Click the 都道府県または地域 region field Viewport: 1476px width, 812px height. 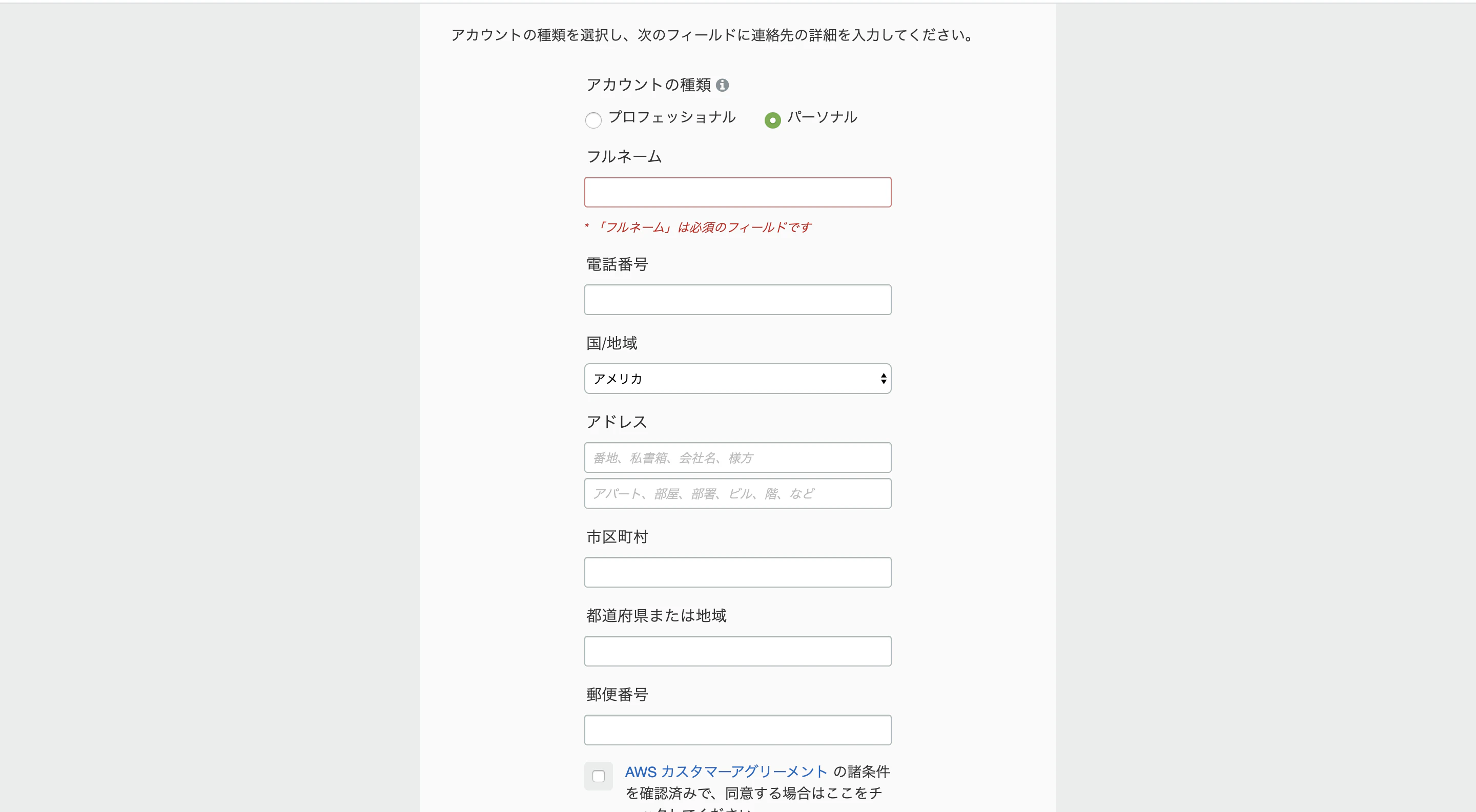click(737, 651)
